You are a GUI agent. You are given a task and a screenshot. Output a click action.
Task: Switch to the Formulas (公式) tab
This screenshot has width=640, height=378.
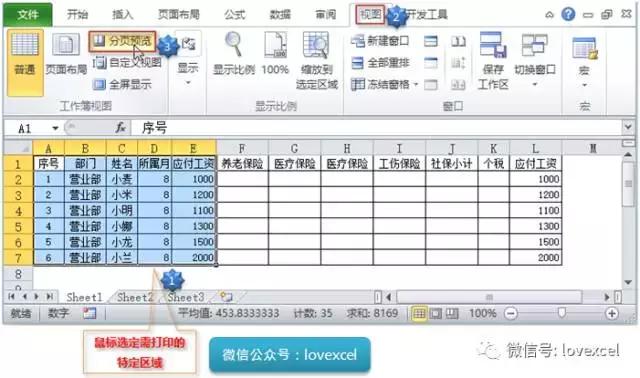point(235,15)
